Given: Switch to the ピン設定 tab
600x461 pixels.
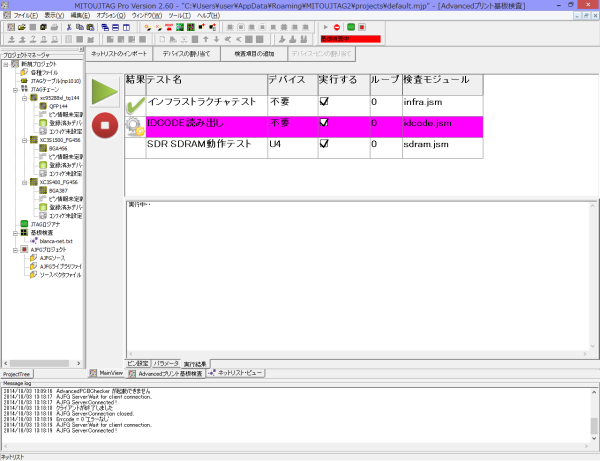Looking at the screenshot, I should (x=138, y=363).
